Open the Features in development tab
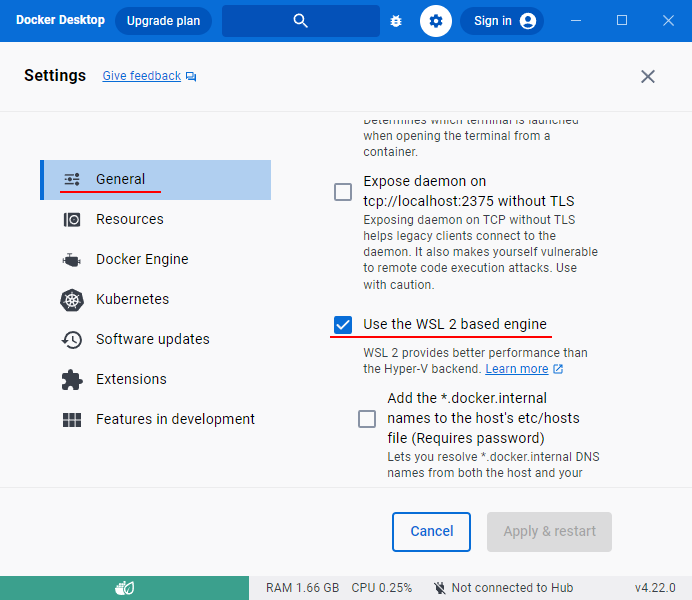Image resolution: width=692 pixels, height=600 pixels. tap(155, 419)
